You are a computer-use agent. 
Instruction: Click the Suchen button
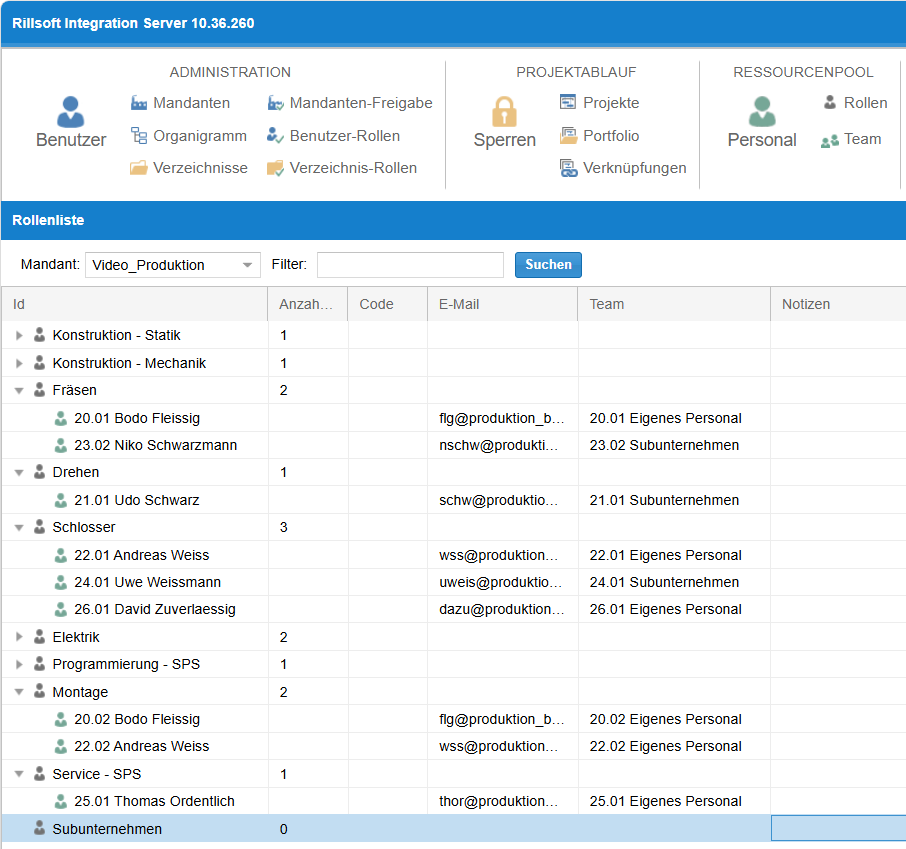pos(548,265)
